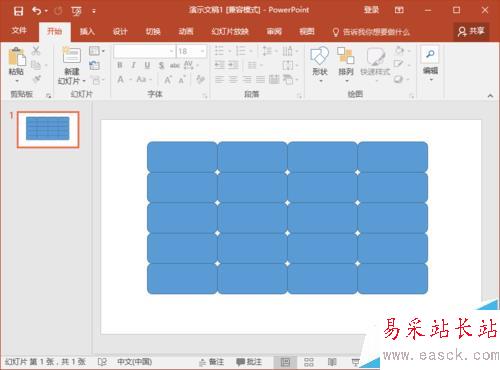Switch to the 幻灯片放映 (Slide Show) tab
This screenshot has height=370, width=500.
230,31
